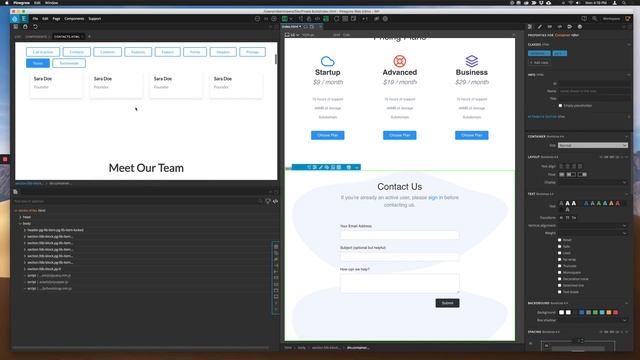Click the Add class button
The width and height of the screenshot is (640, 360).
coord(539,62)
